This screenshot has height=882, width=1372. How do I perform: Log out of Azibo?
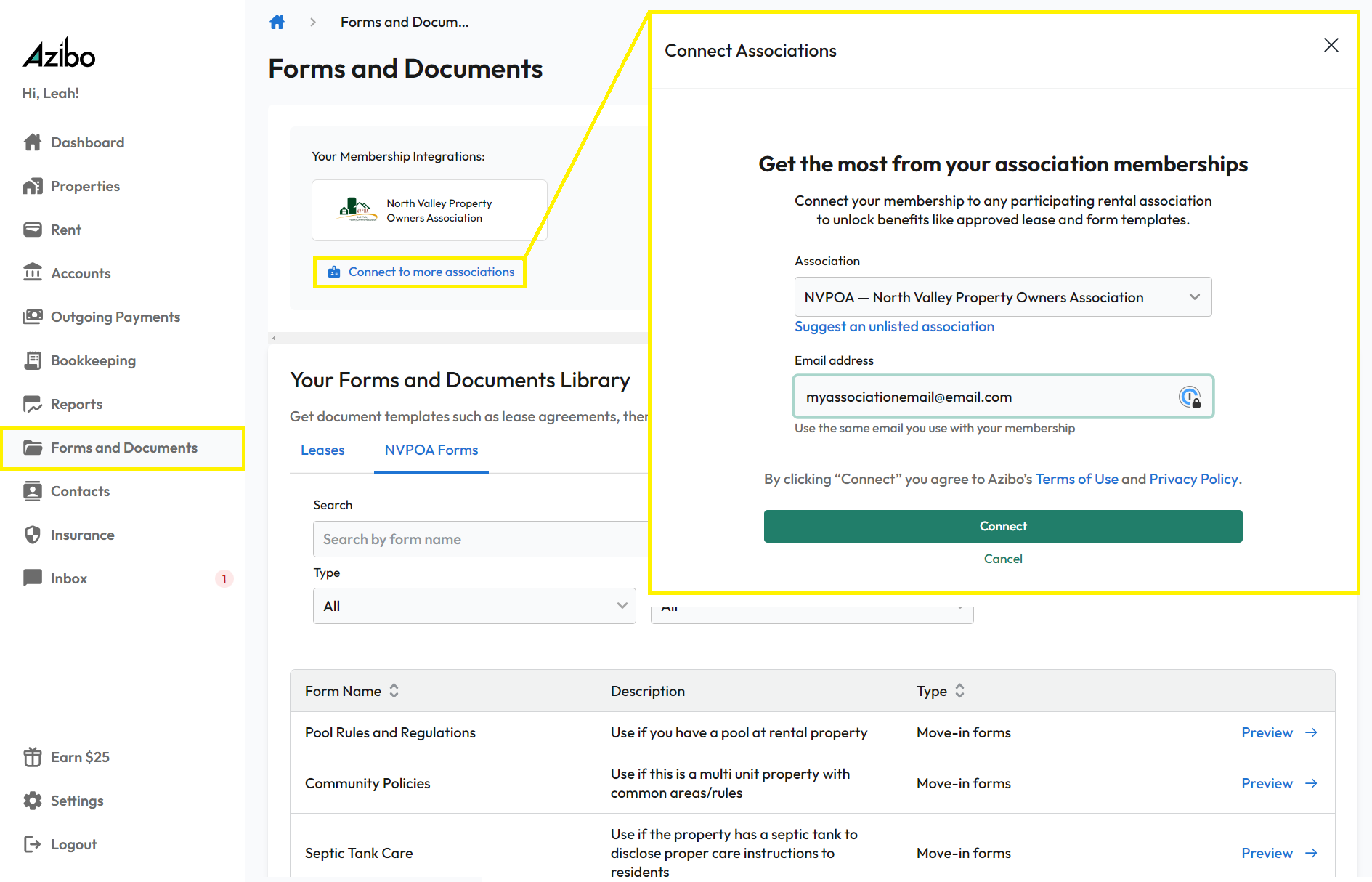pyautogui.click(x=73, y=844)
